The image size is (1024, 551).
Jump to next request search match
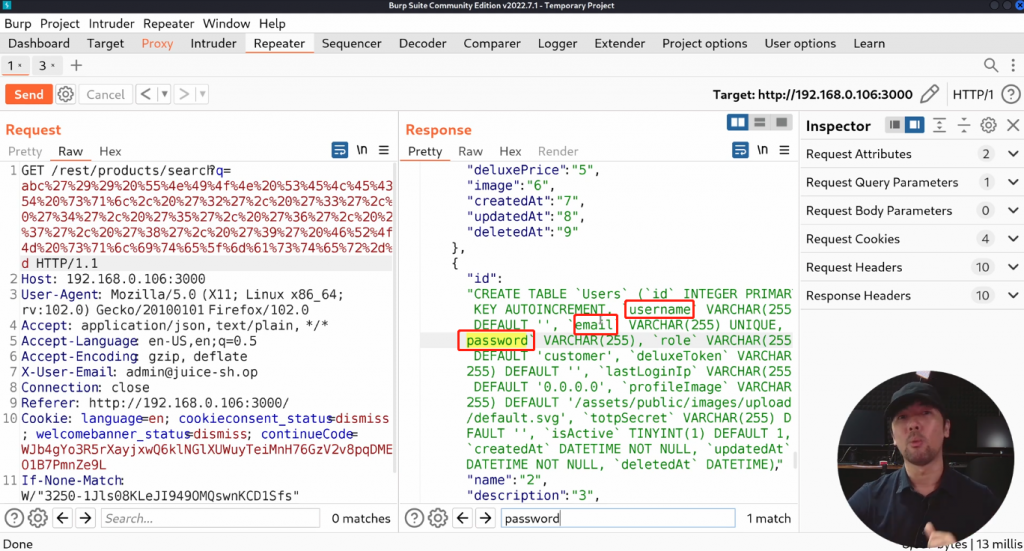[86, 518]
